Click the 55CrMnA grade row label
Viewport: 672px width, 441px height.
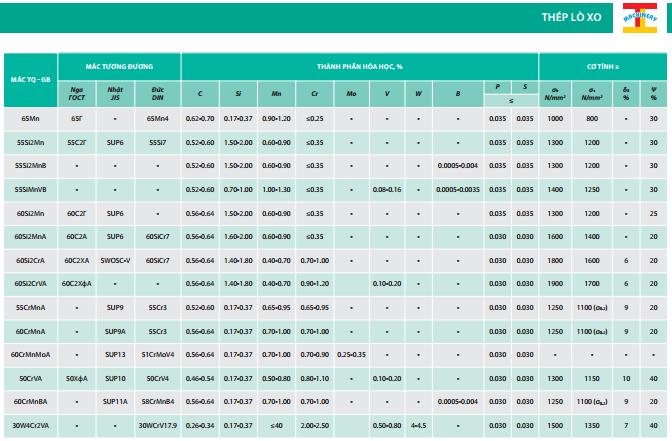click(x=30, y=308)
